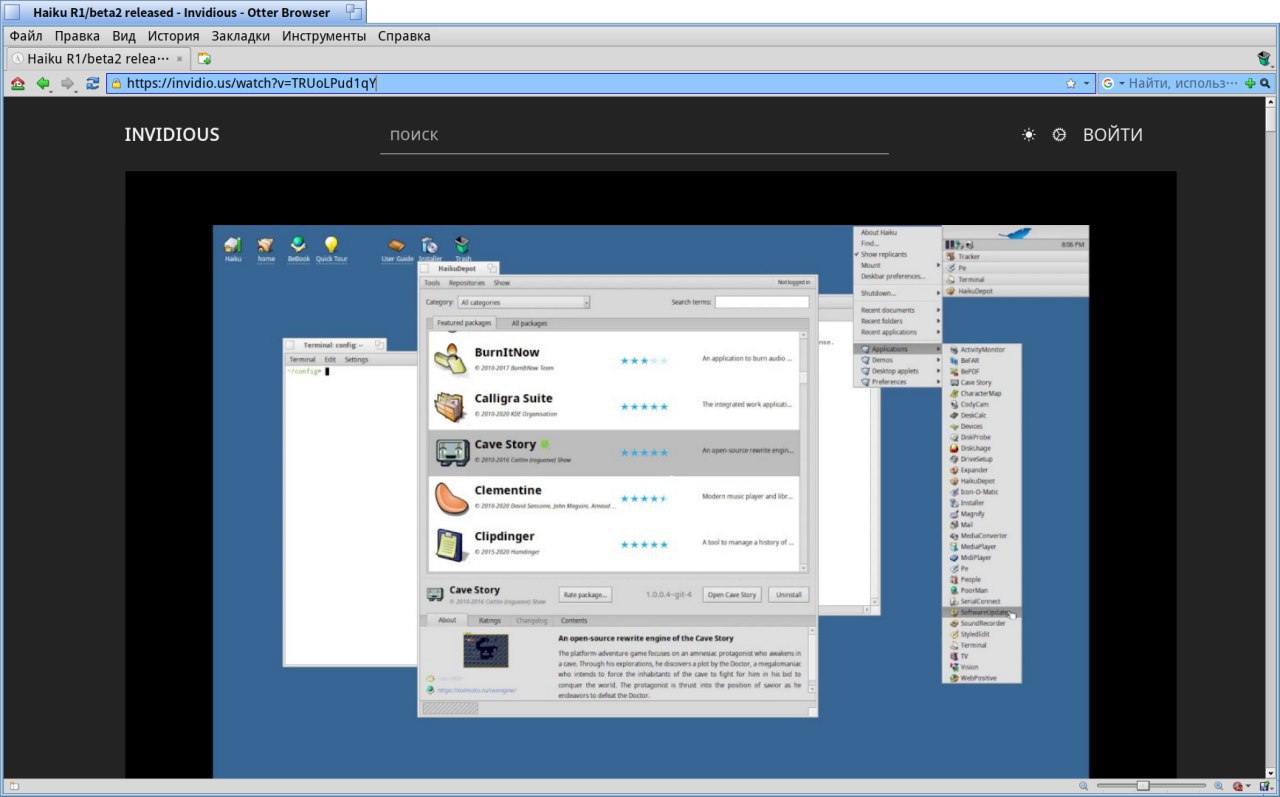The height and width of the screenshot is (797, 1280).
Task: Click the ВОЙТИ login link
Action: (x=1113, y=135)
